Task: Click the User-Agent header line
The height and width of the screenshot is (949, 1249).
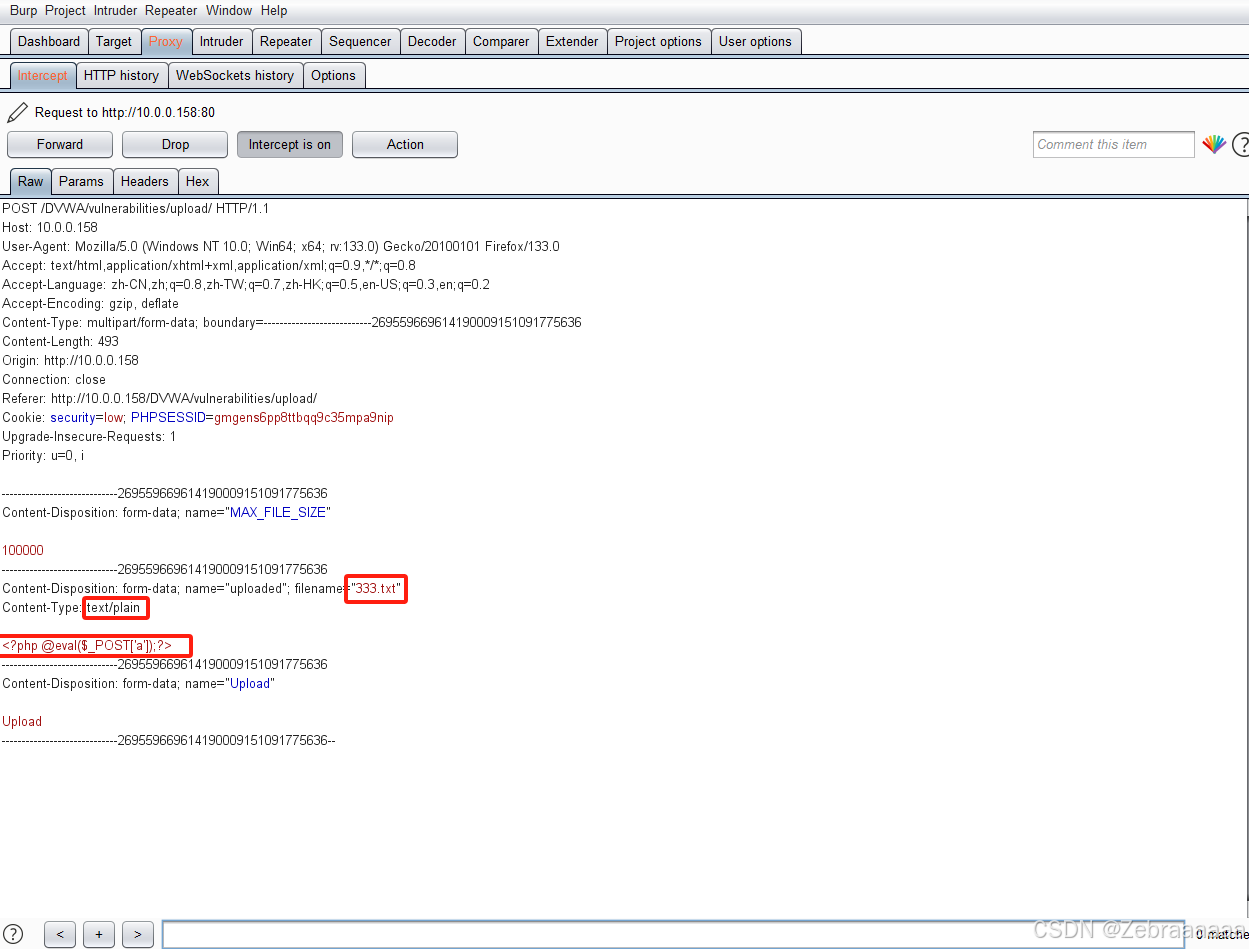Action: click(281, 246)
